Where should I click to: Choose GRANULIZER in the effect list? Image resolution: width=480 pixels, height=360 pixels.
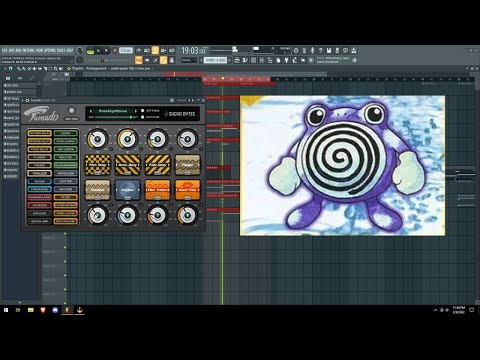coord(65,173)
